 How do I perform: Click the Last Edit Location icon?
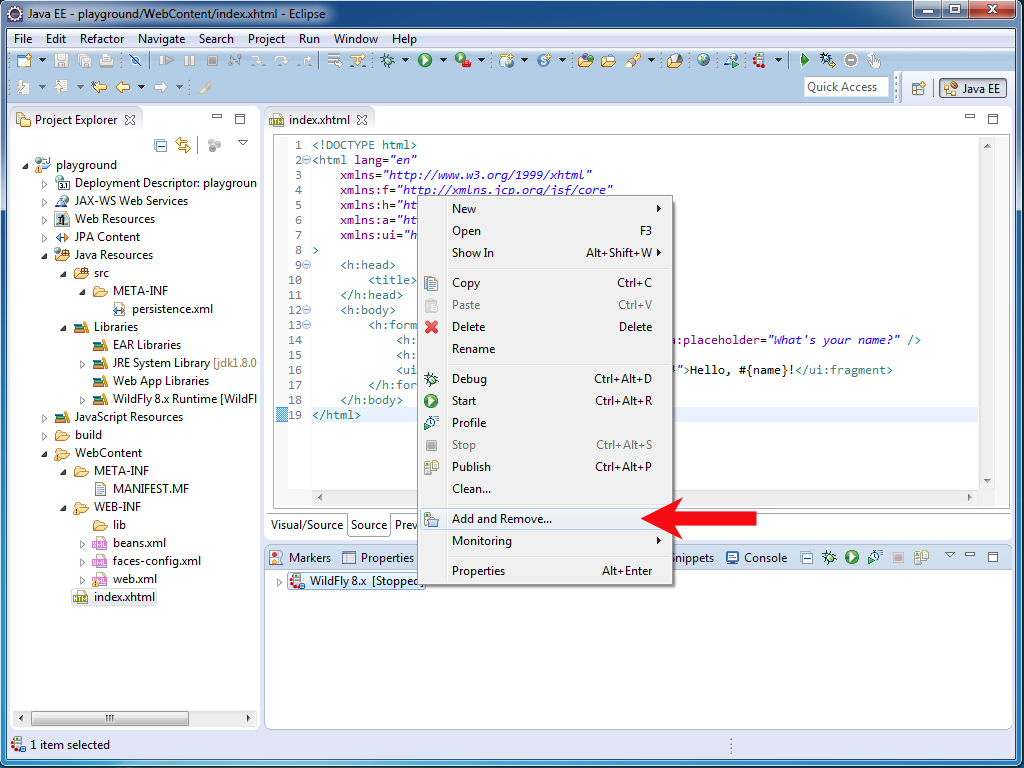[x=99, y=87]
